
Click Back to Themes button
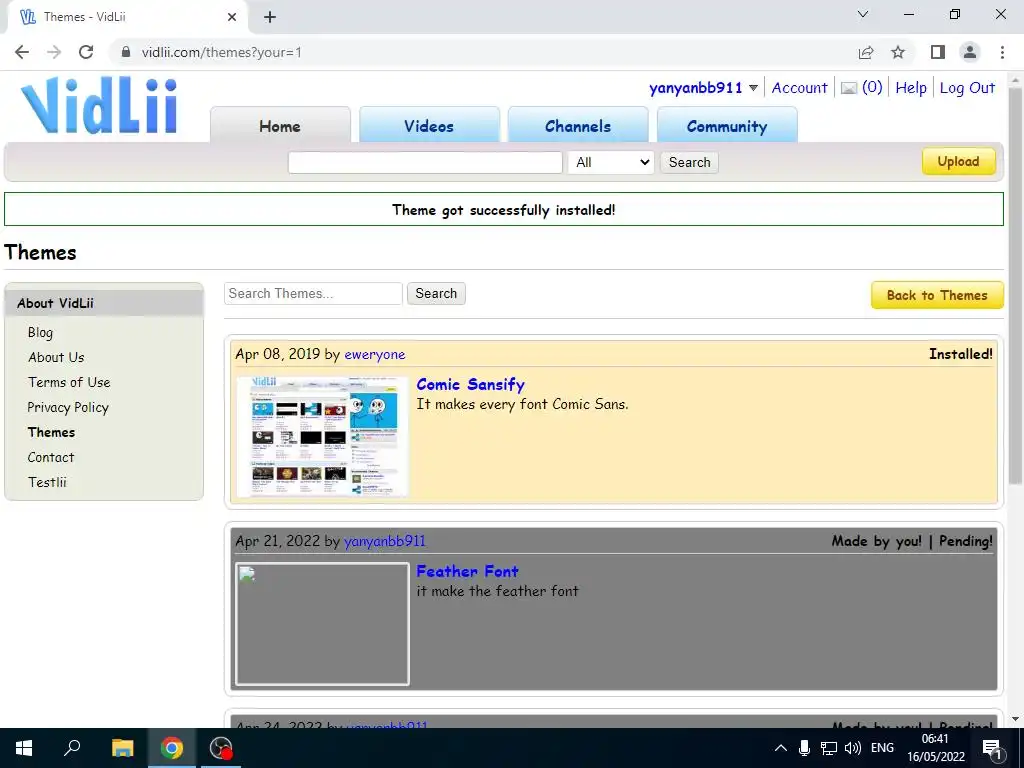click(x=937, y=295)
